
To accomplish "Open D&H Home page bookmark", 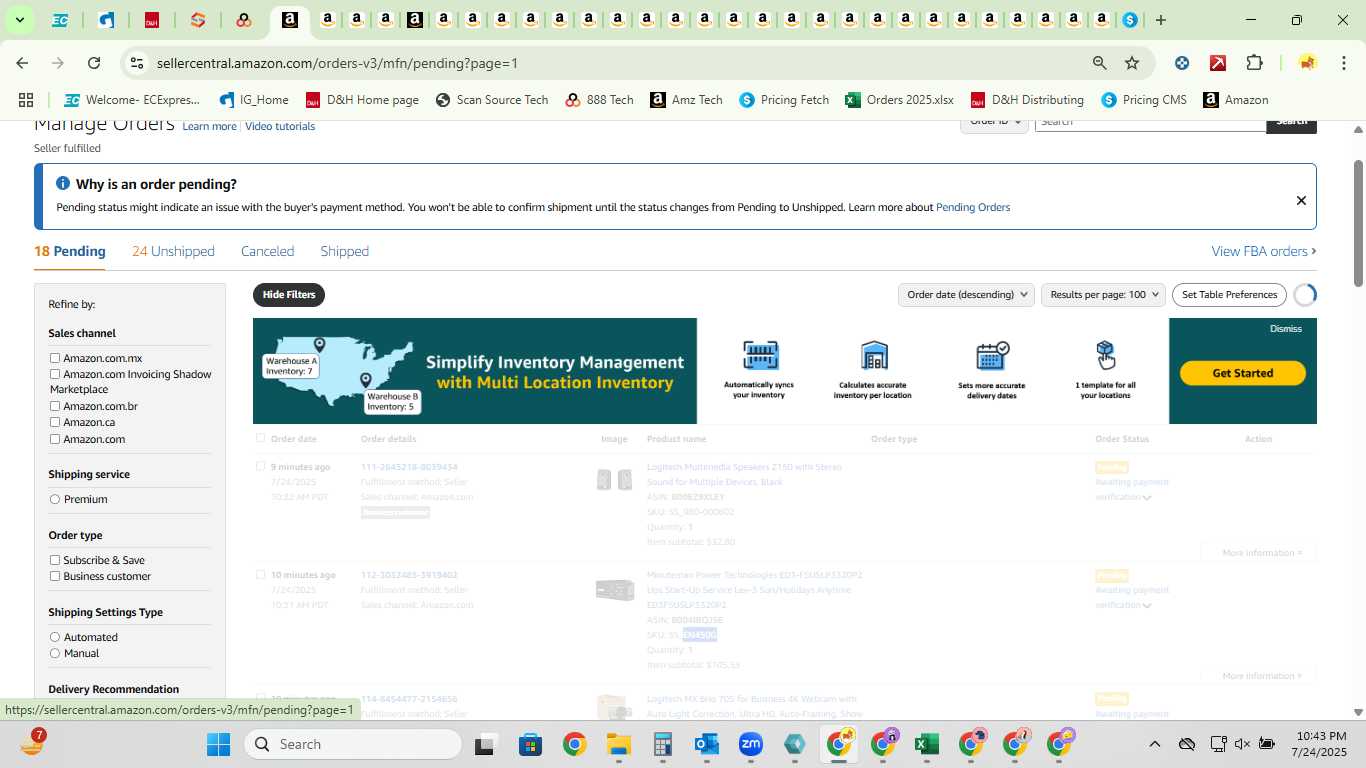I will pos(362,100).
